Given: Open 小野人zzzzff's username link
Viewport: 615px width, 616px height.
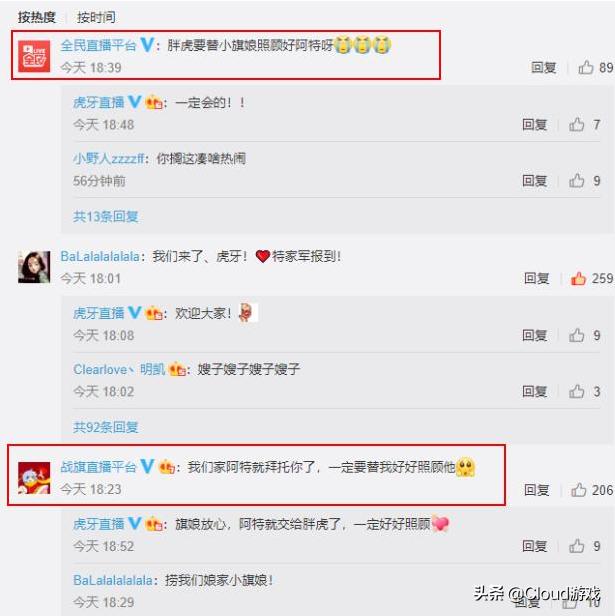Looking at the screenshot, I should coord(108,159).
